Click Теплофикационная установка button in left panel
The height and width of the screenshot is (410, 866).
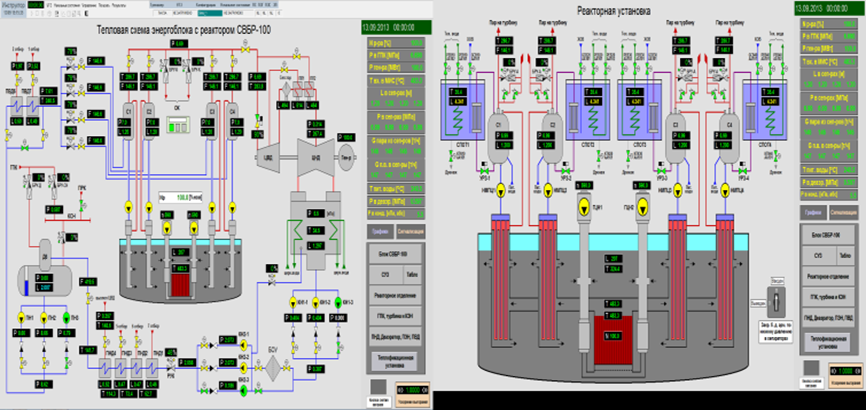tap(395, 362)
